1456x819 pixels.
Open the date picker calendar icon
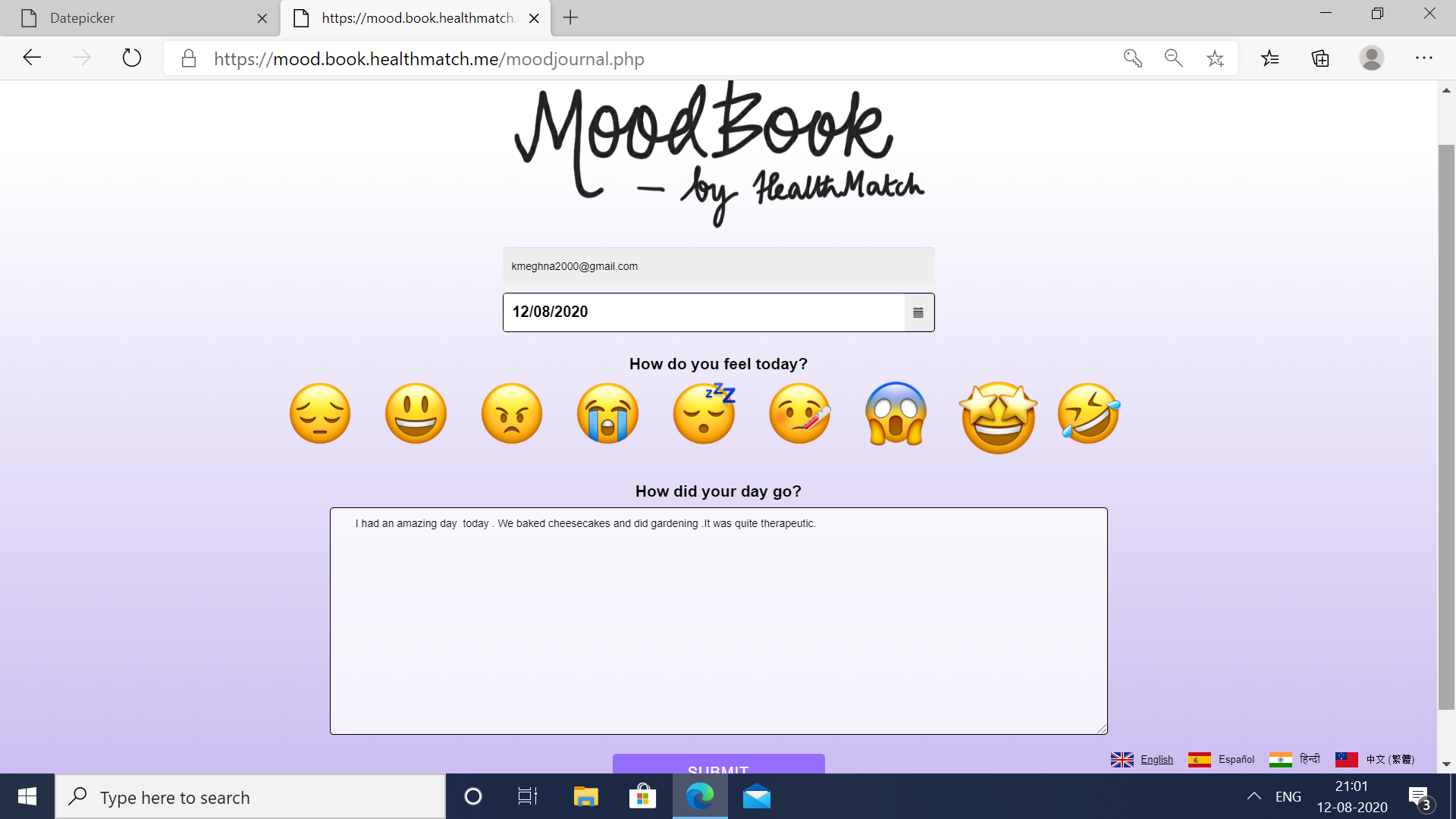918,312
